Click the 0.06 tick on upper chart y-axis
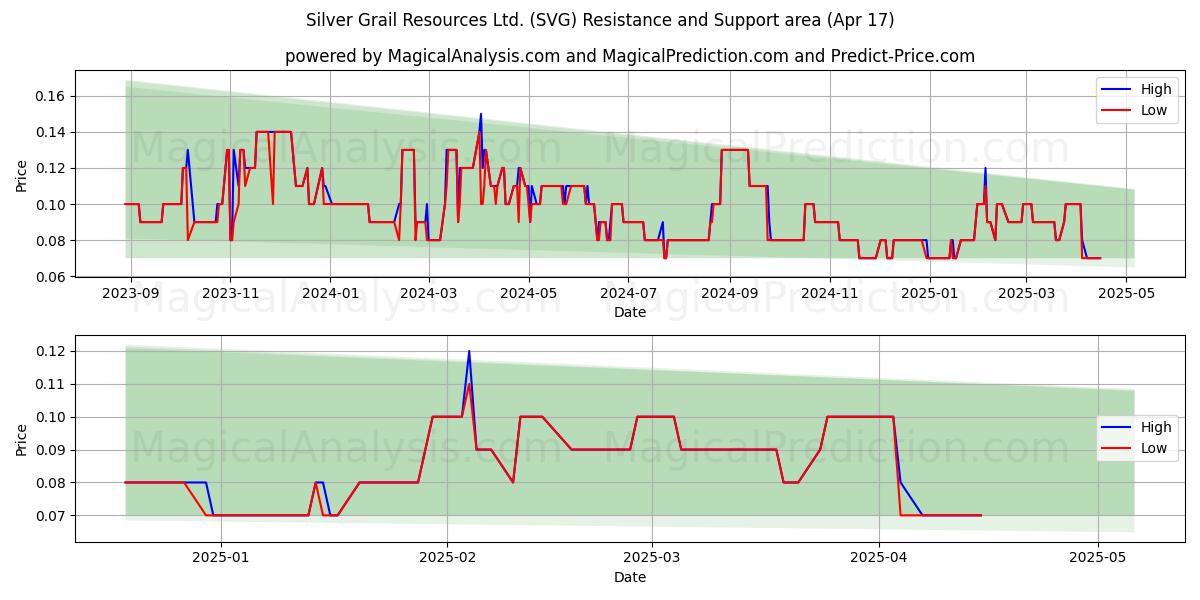1200x600 pixels. [x=51, y=277]
